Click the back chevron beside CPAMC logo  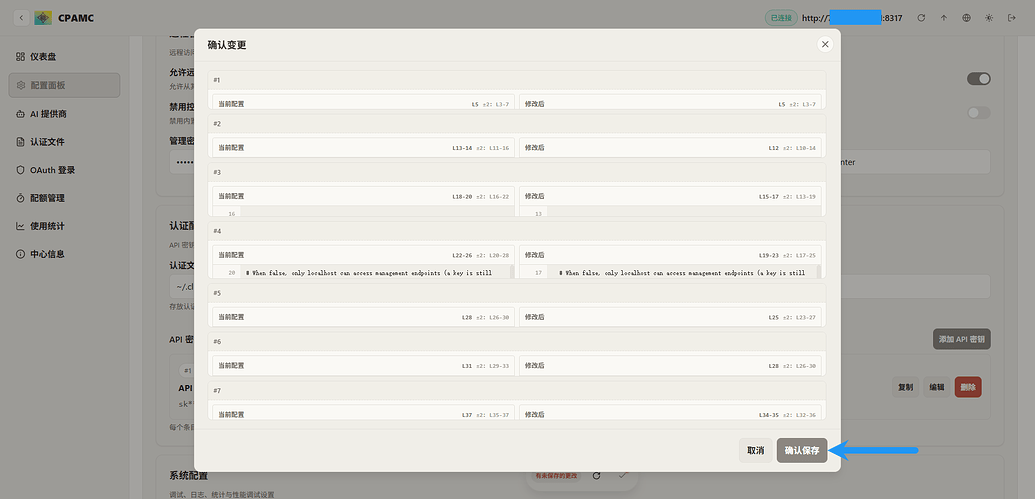[x=22, y=18]
